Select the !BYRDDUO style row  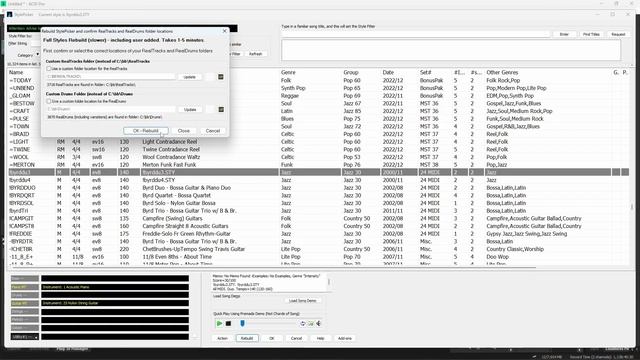click(318, 188)
